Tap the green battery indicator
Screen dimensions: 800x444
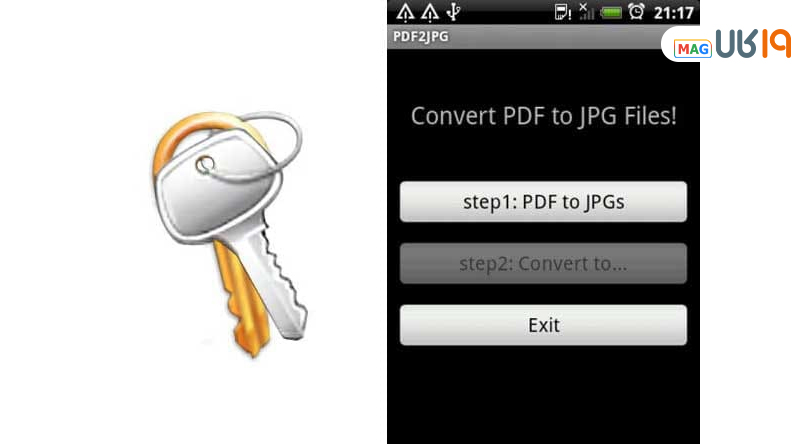(611, 13)
